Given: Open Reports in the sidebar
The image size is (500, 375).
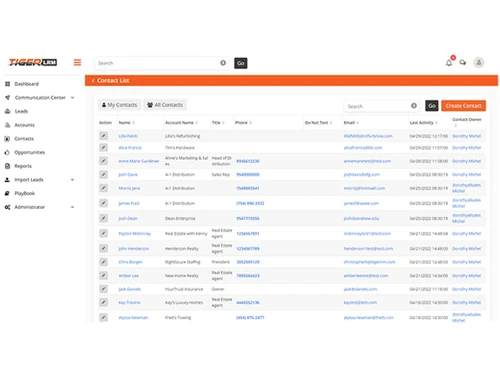Looking at the screenshot, I should point(23,166).
